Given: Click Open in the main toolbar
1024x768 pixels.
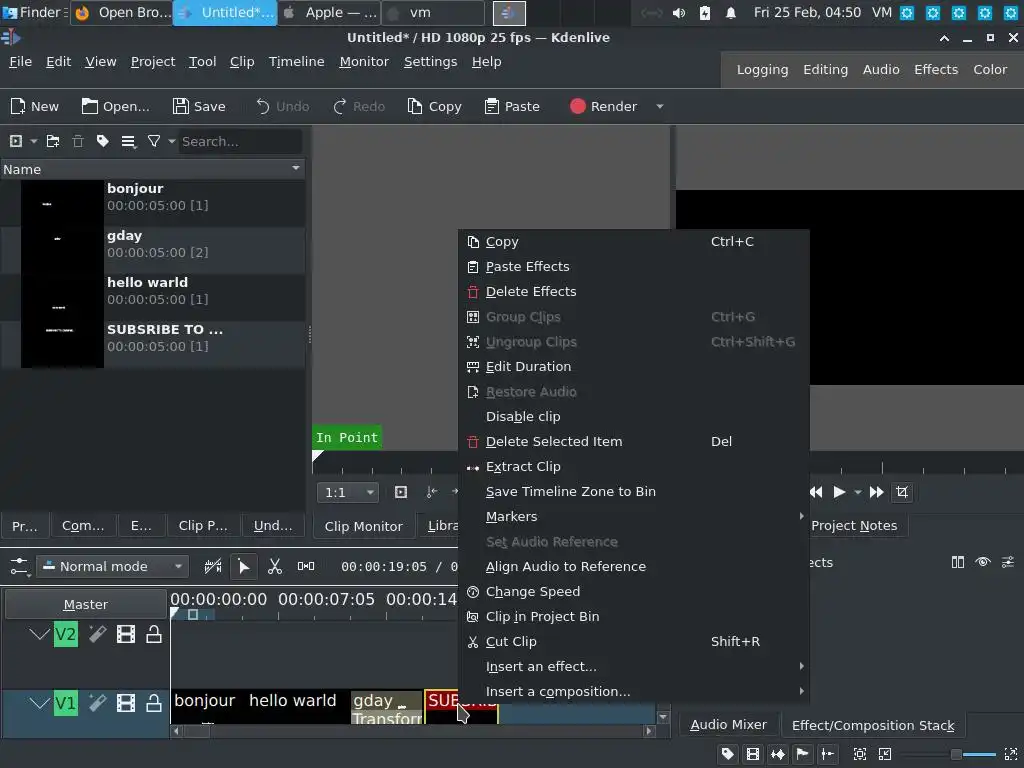Looking at the screenshot, I should [x=116, y=106].
